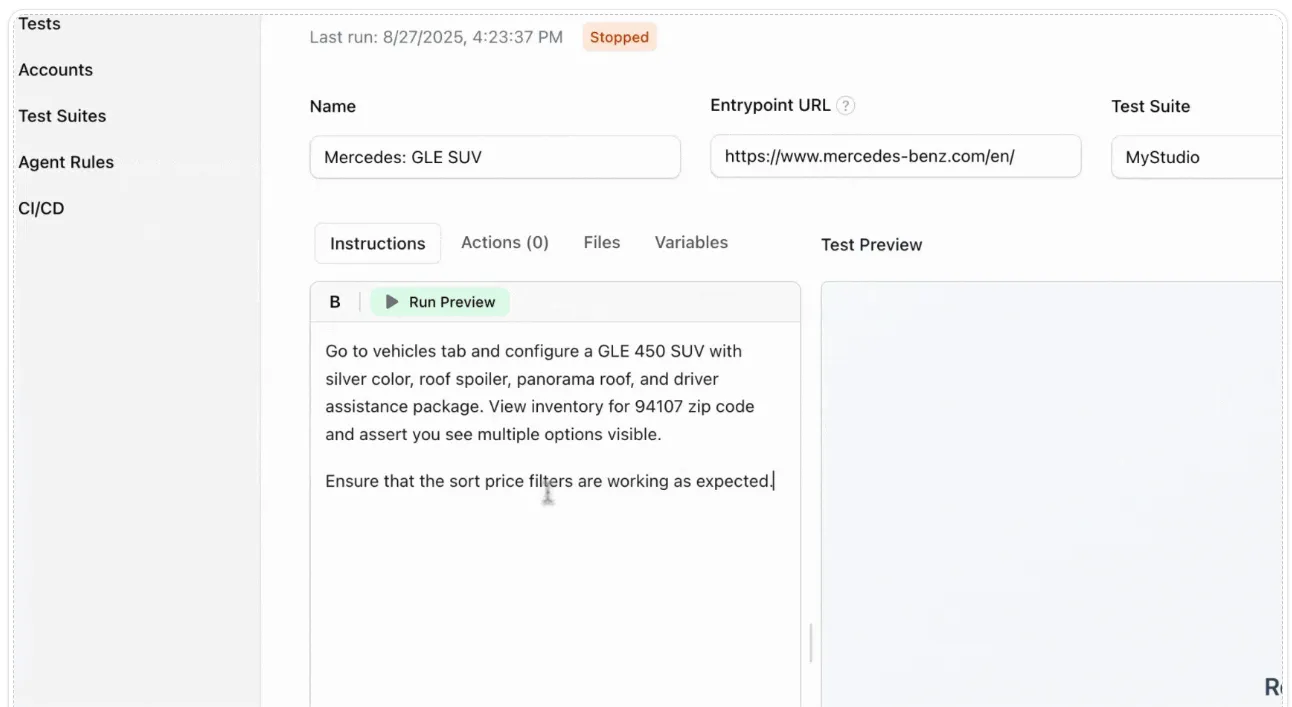Focus the Entrypoint URL input field
This screenshot has width=1292, height=707.
coord(895,157)
